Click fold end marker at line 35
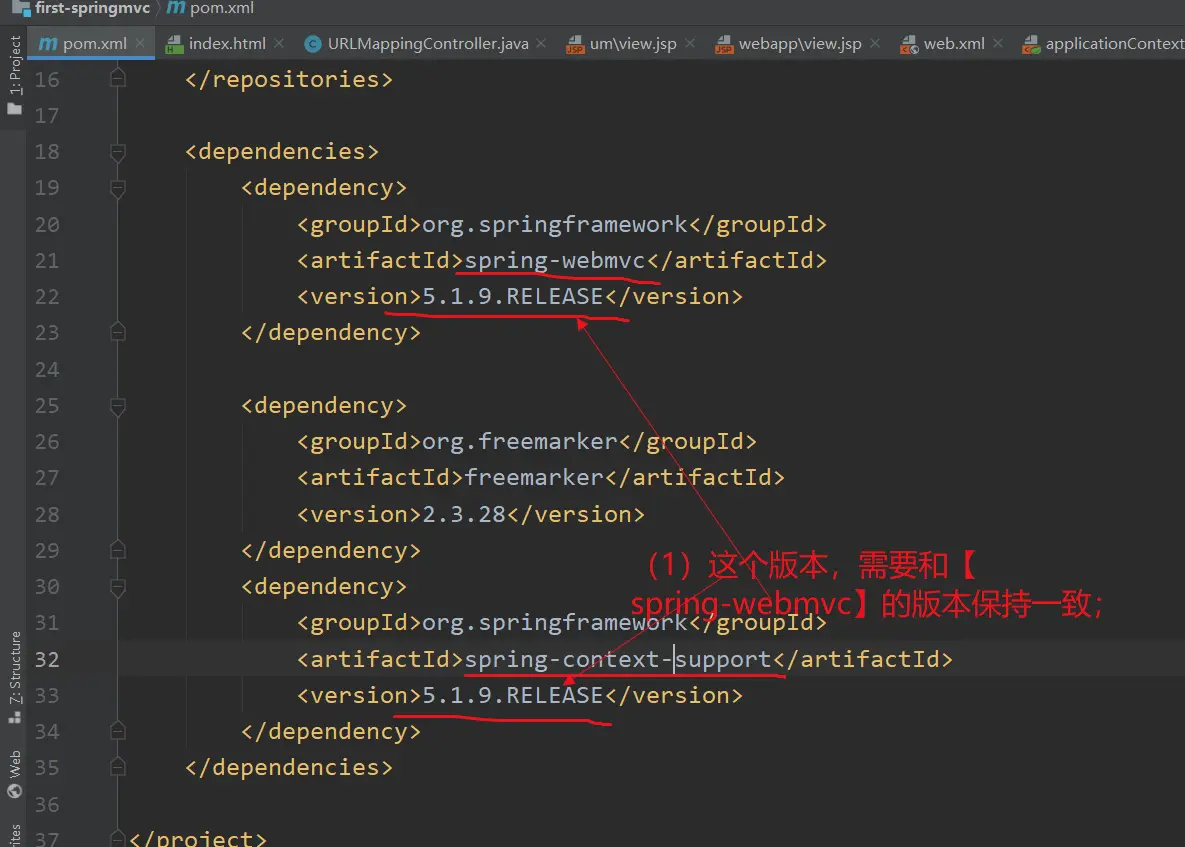This screenshot has height=847, width=1185. 118,767
